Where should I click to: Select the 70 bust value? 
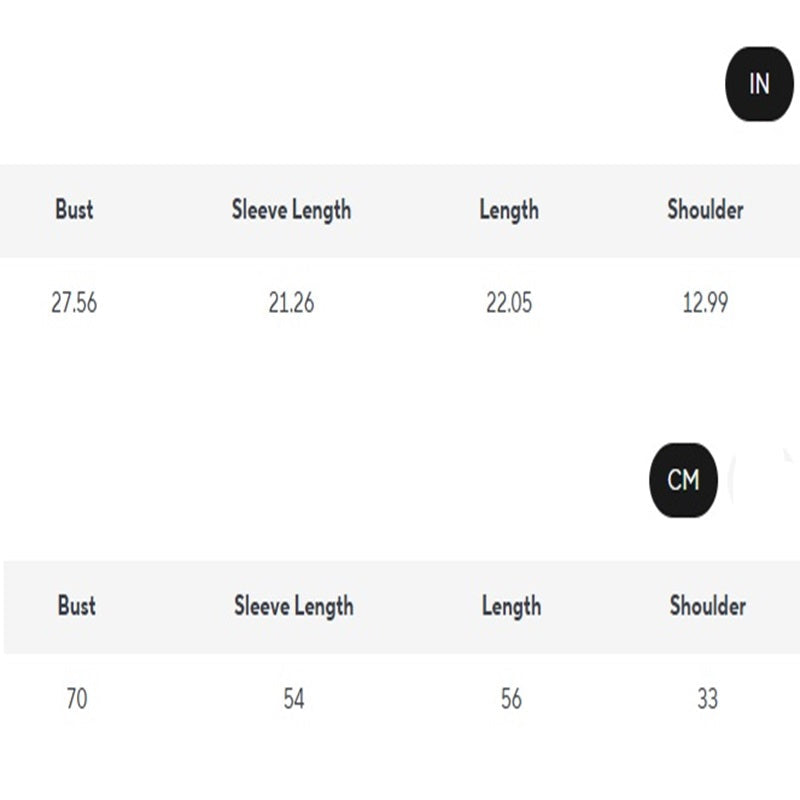pyautogui.click(x=76, y=699)
